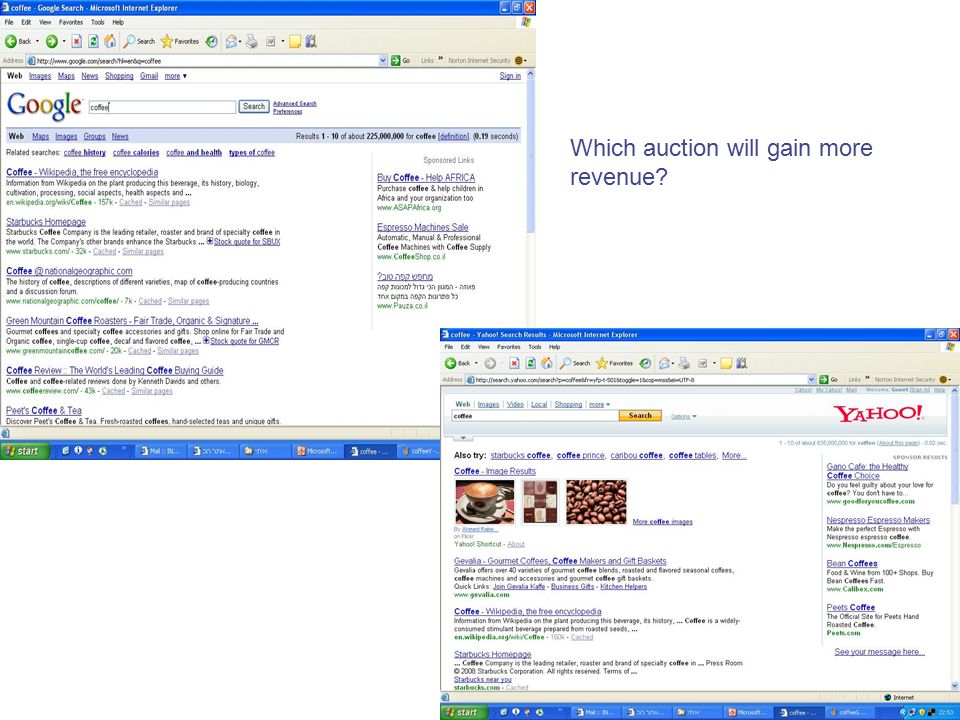Click Stop icon in Yahoo window toolbar

(x=514, y=363)
